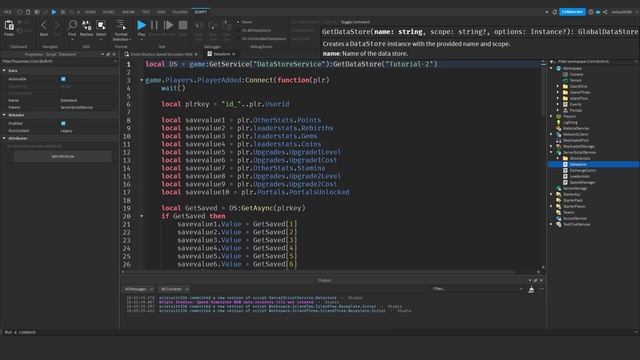The height and width of the screenshot is (360, 640).
Task: Collapse the if block at line 20
Action: coord(142,216)
